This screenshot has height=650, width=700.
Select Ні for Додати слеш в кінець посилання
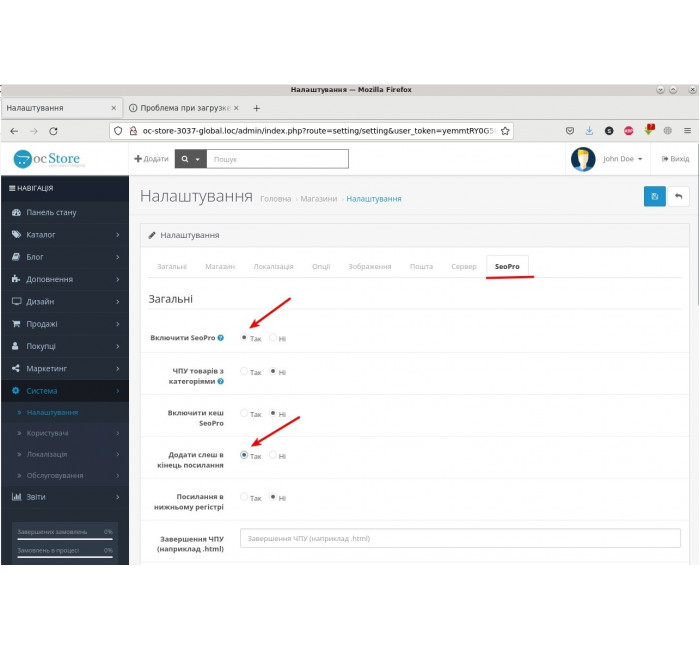273,455
